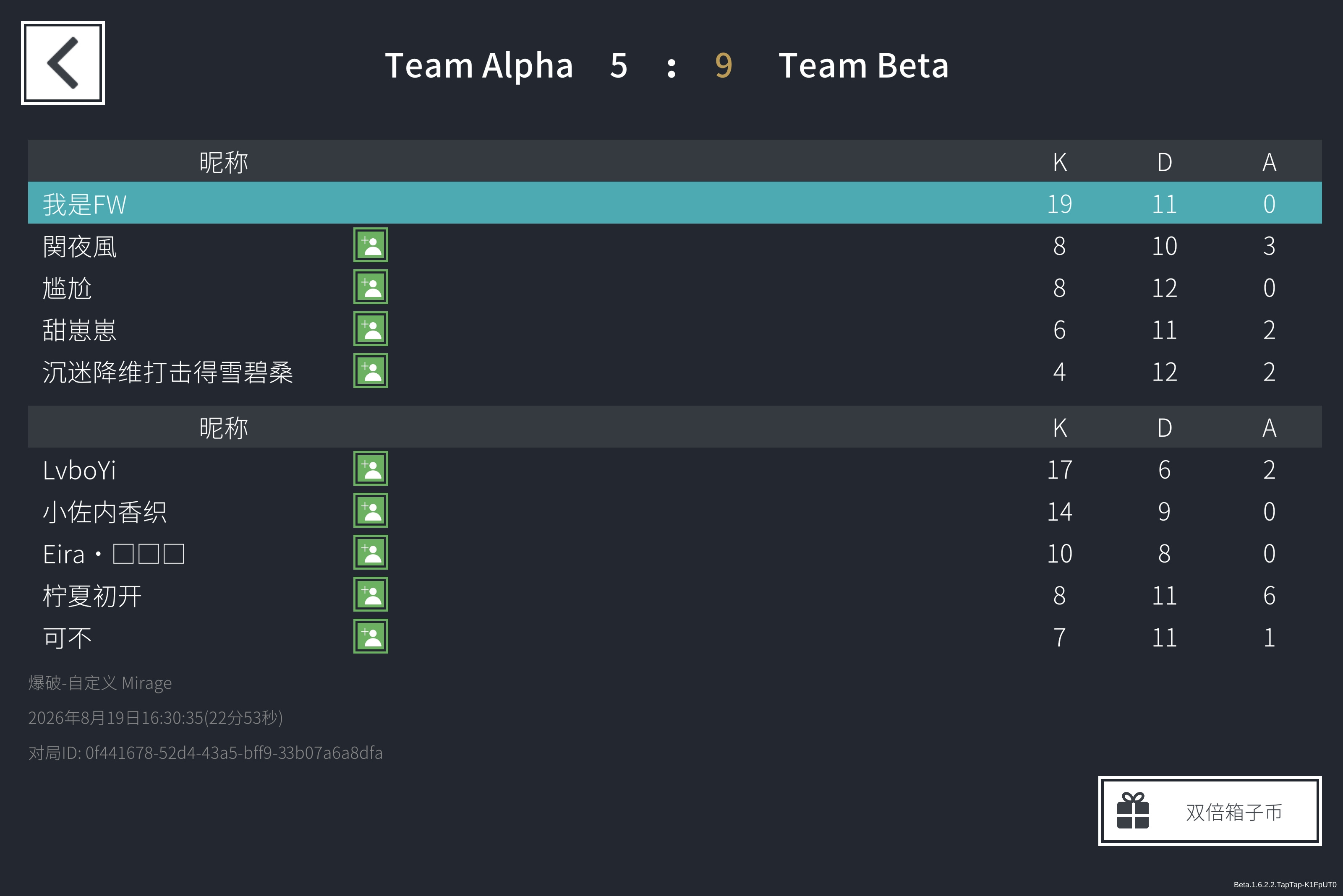Viewport: 1343px width, 896px height.
Task: Add 小佐内香织 as a friend
Action: coord(371,510)
